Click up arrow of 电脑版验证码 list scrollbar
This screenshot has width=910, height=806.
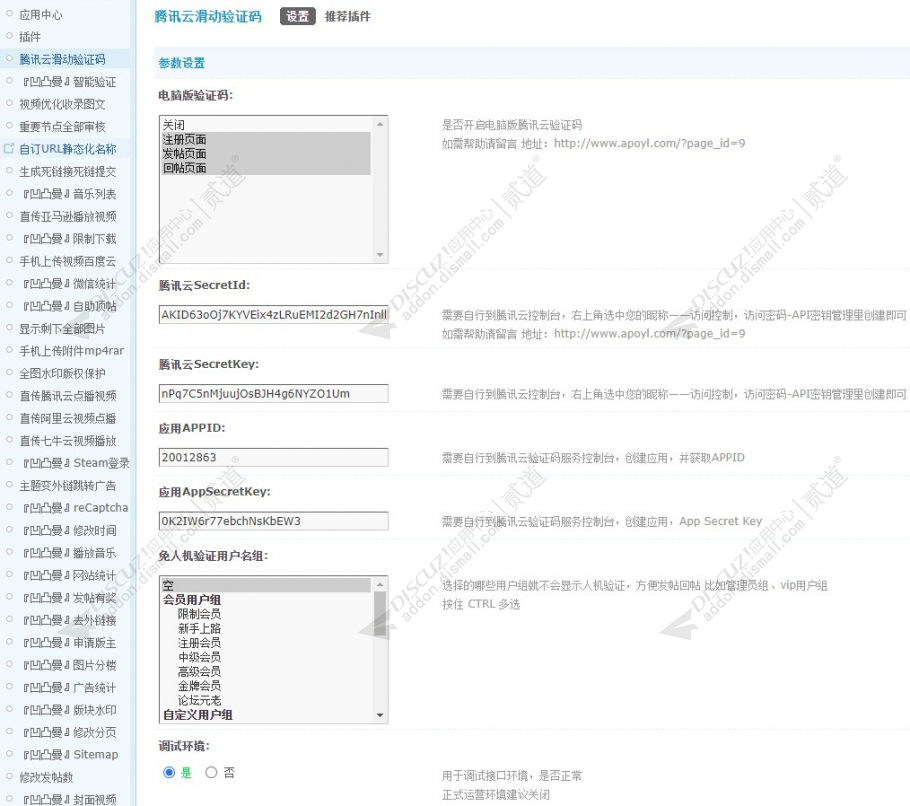(380, 124)
